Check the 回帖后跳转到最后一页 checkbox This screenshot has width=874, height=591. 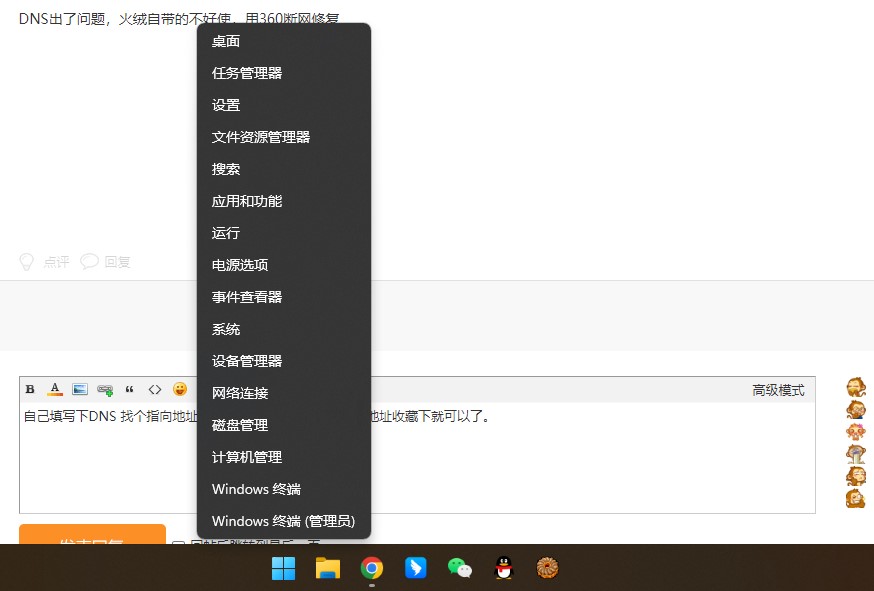tap(176, 543)
